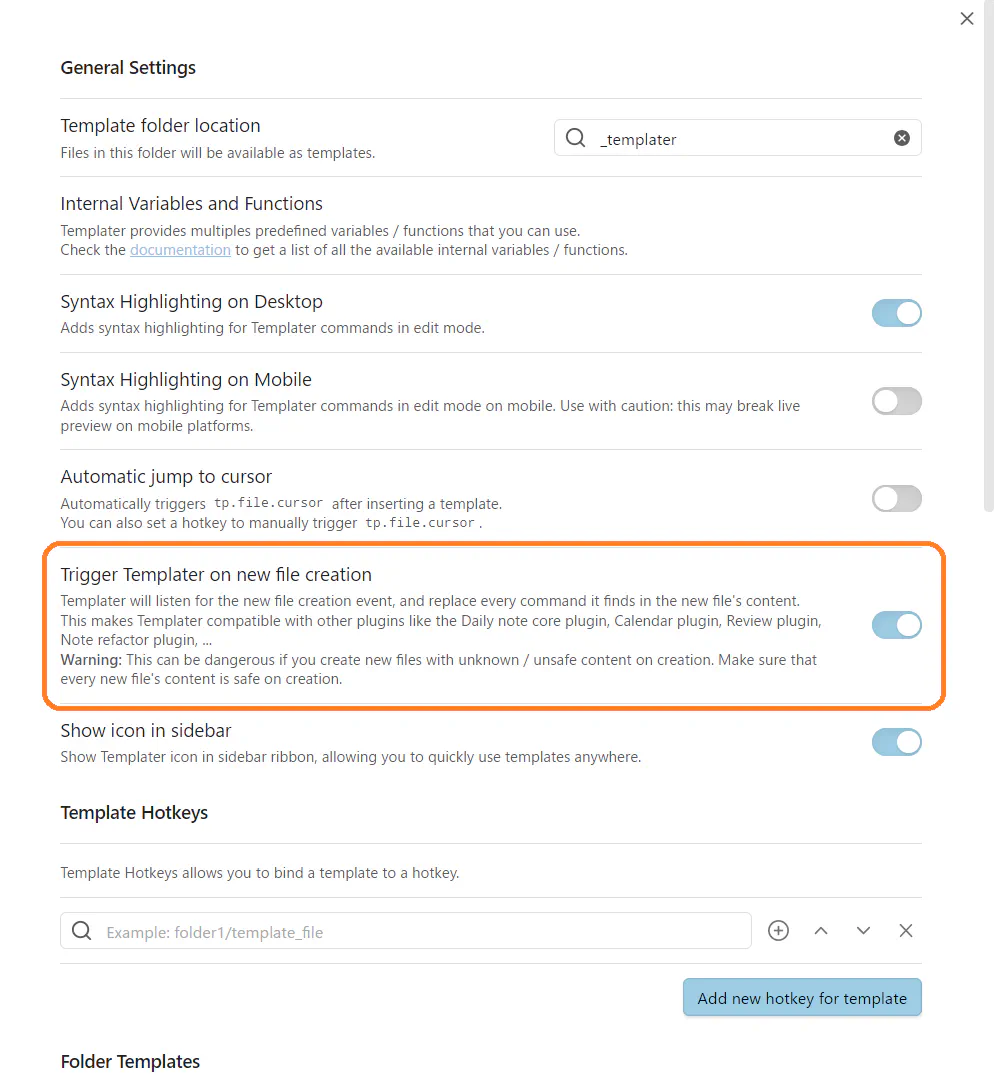This screenshot has width=994, height=1083.
Task: Disable Show icon in sidebar
Action: tap(896, 742)
